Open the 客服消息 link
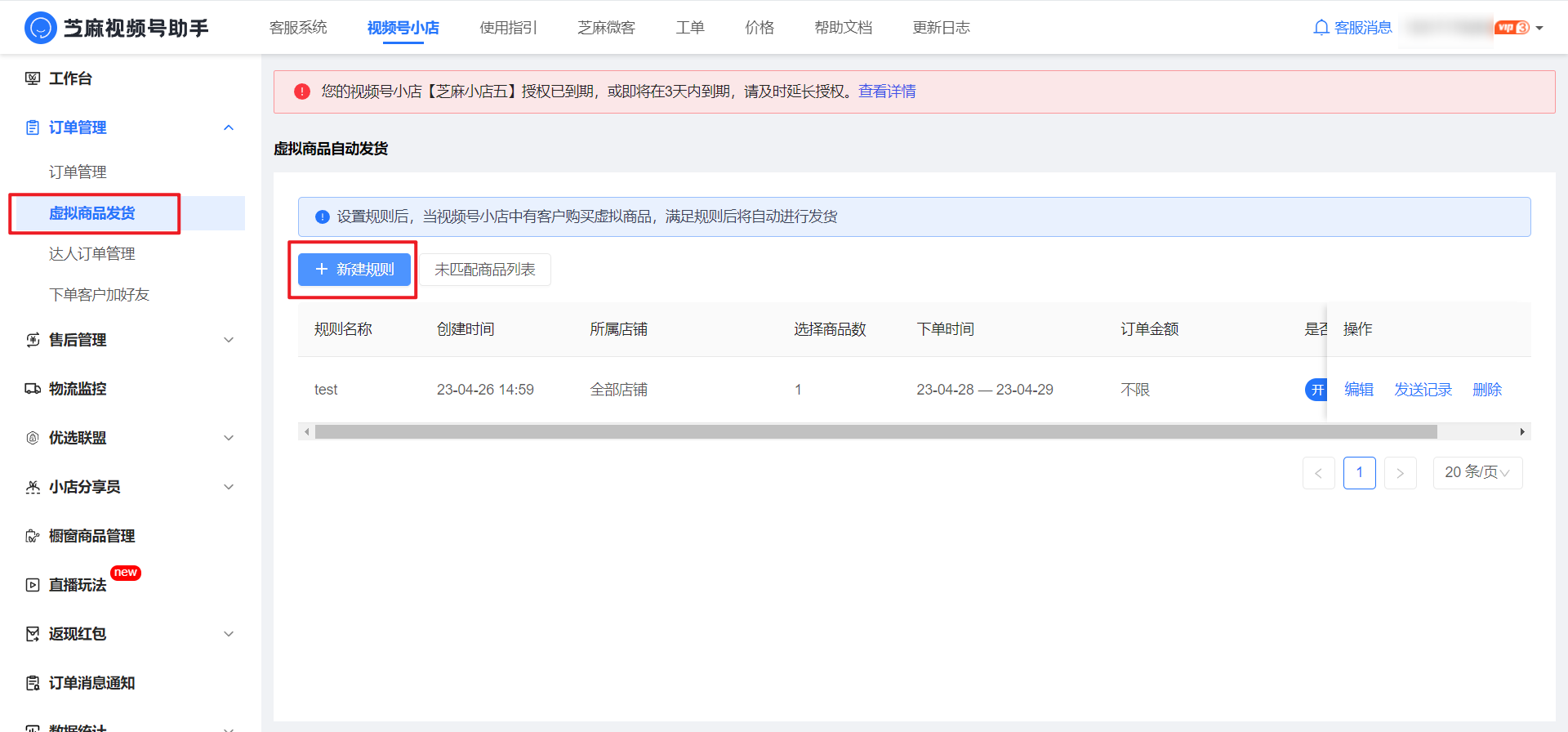This screenshot has width=1568, height=732. tap(1363, 28)
